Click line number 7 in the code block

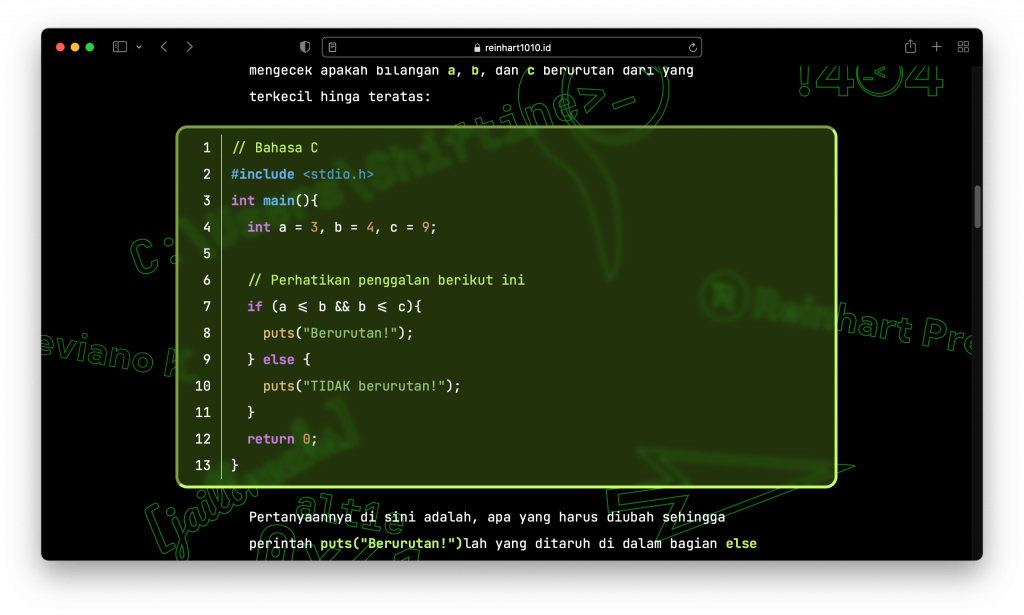[x=206, y=306]
